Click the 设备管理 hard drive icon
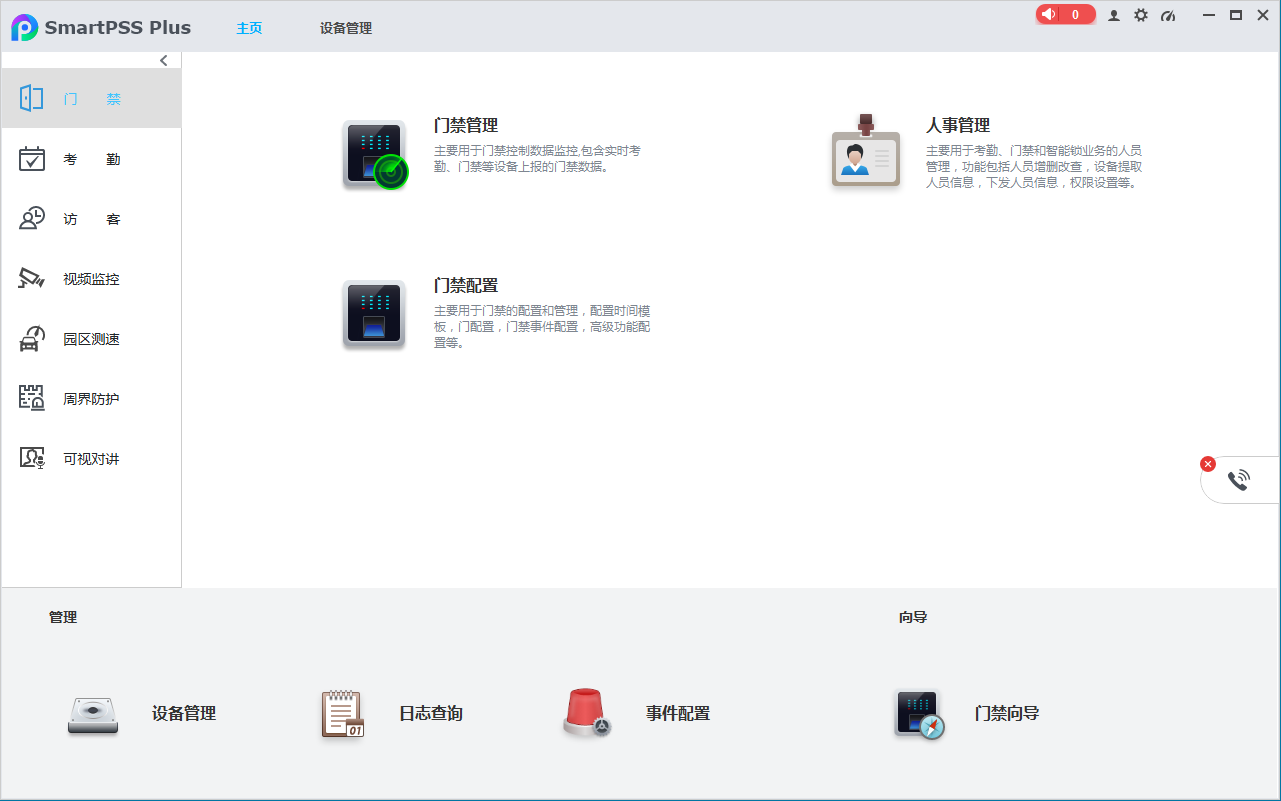The image size is (1281, 801). 93,714
